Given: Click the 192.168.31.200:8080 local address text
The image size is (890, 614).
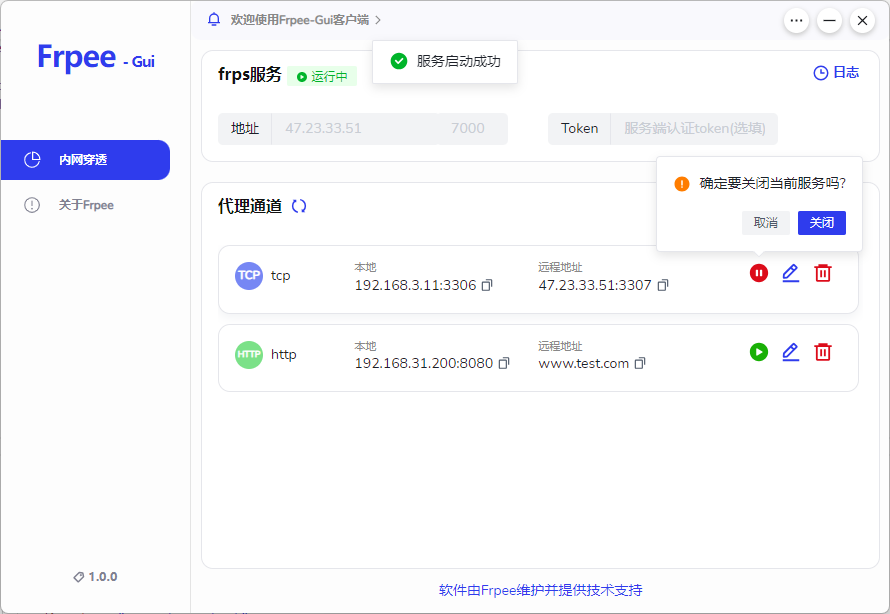Looking at the screenshot, I should pos(424,363).
